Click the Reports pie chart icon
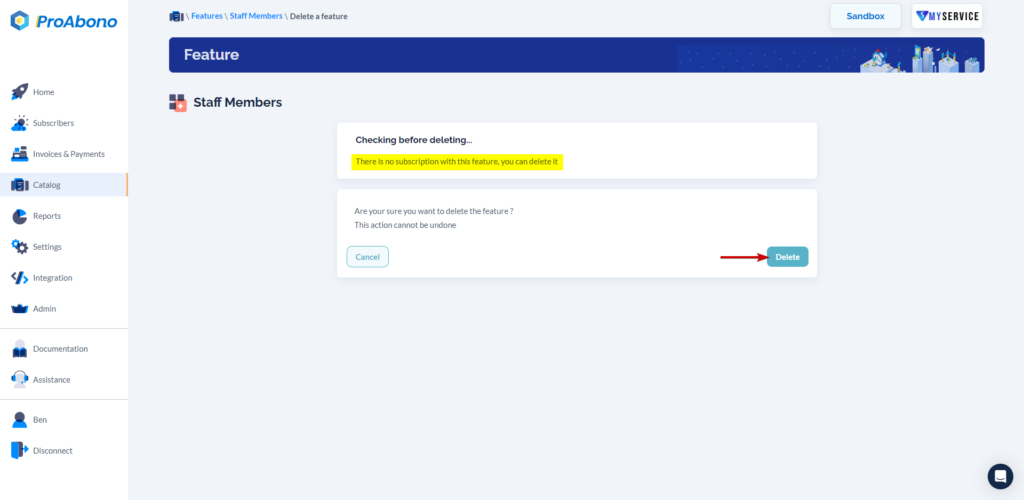1024x500 pixels. tap(20, 216)
